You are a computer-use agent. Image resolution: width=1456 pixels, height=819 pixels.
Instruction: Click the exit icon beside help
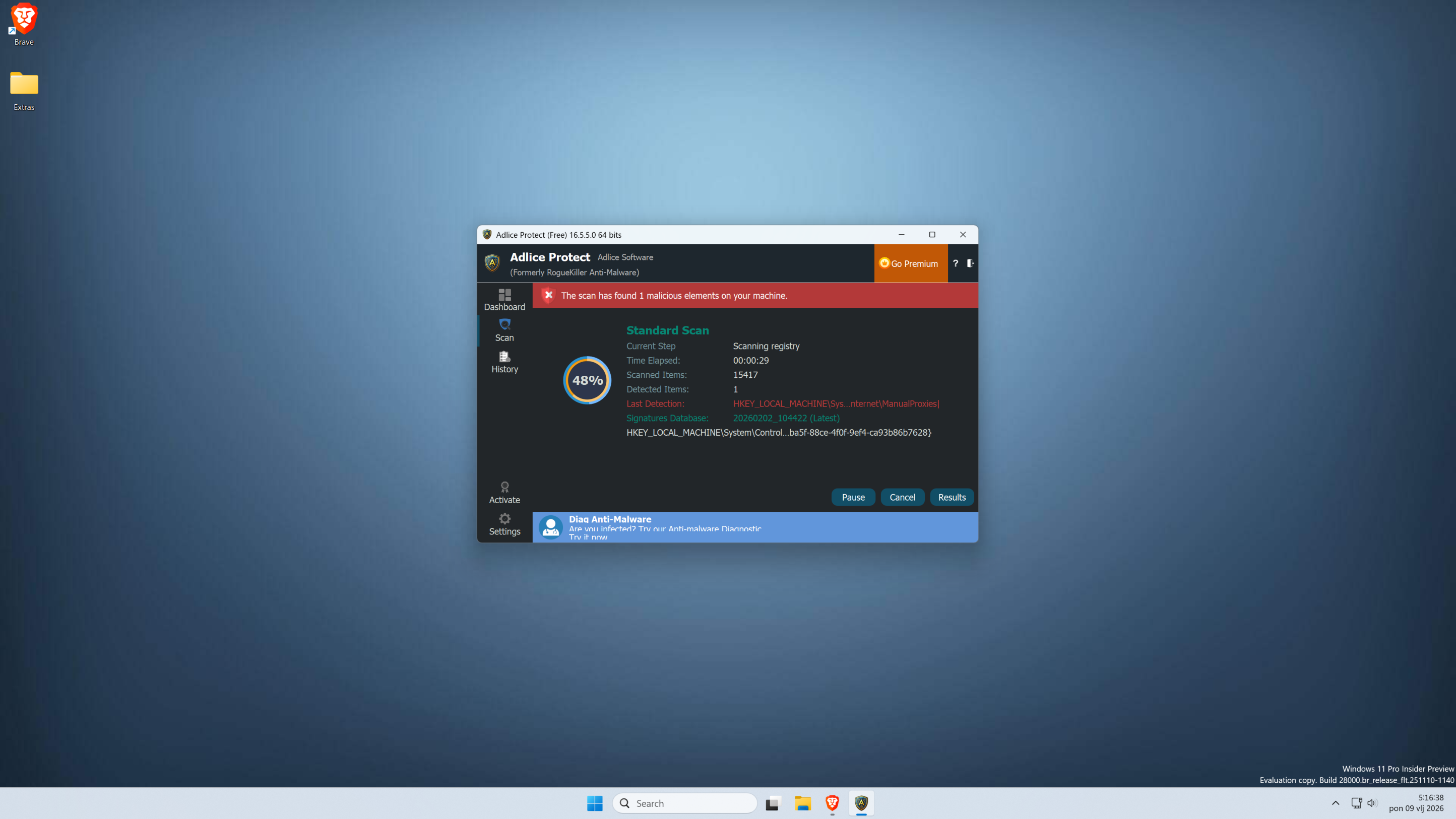click(970, 263)
